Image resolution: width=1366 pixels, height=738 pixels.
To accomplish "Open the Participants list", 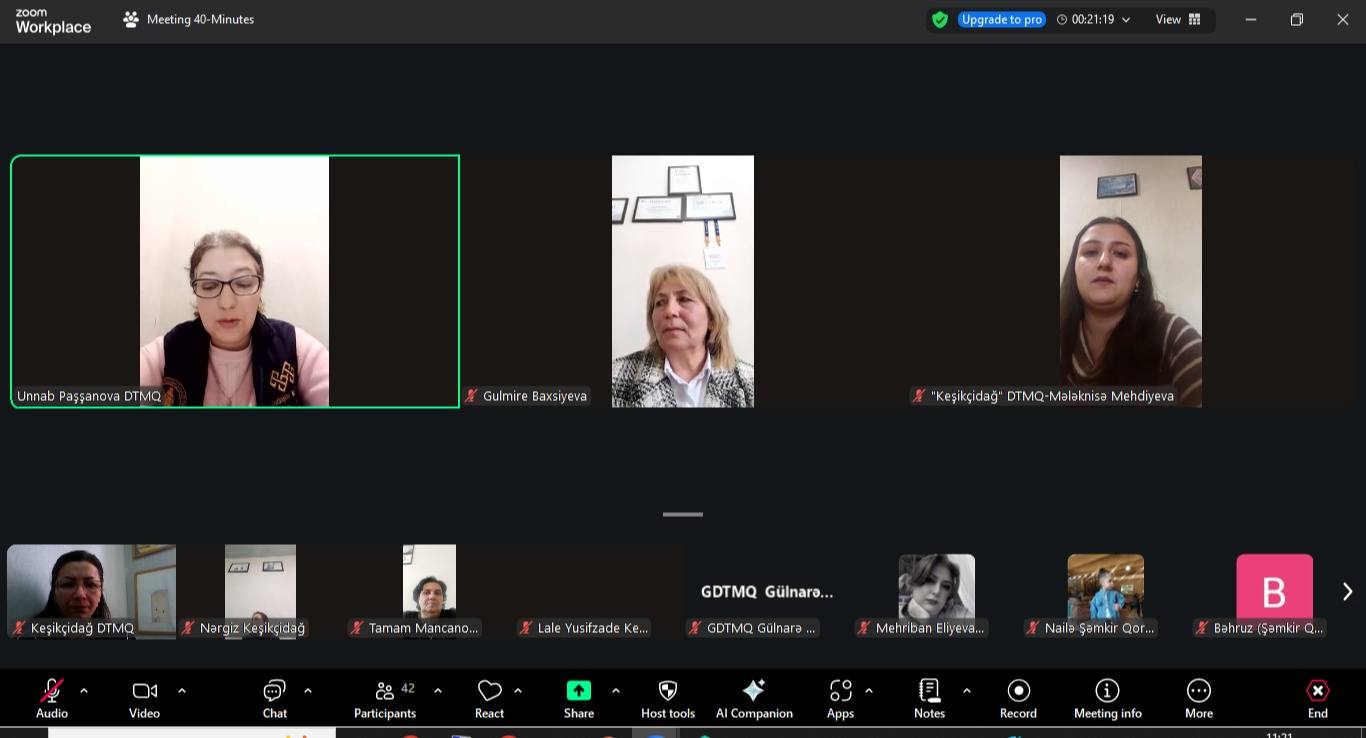I will (x=385, y=698).
